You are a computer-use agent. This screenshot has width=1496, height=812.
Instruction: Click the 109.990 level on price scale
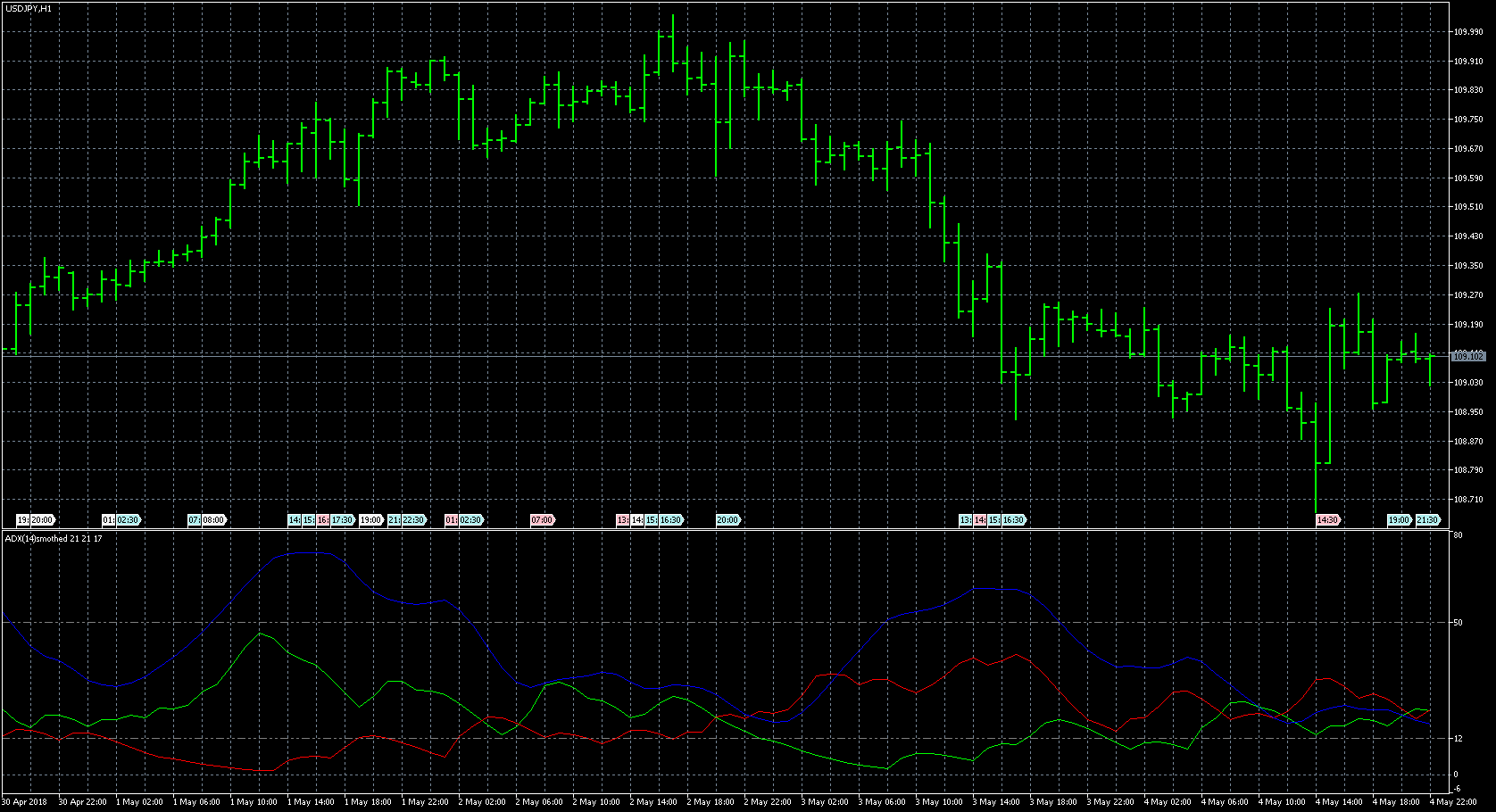pos(1468,32)
